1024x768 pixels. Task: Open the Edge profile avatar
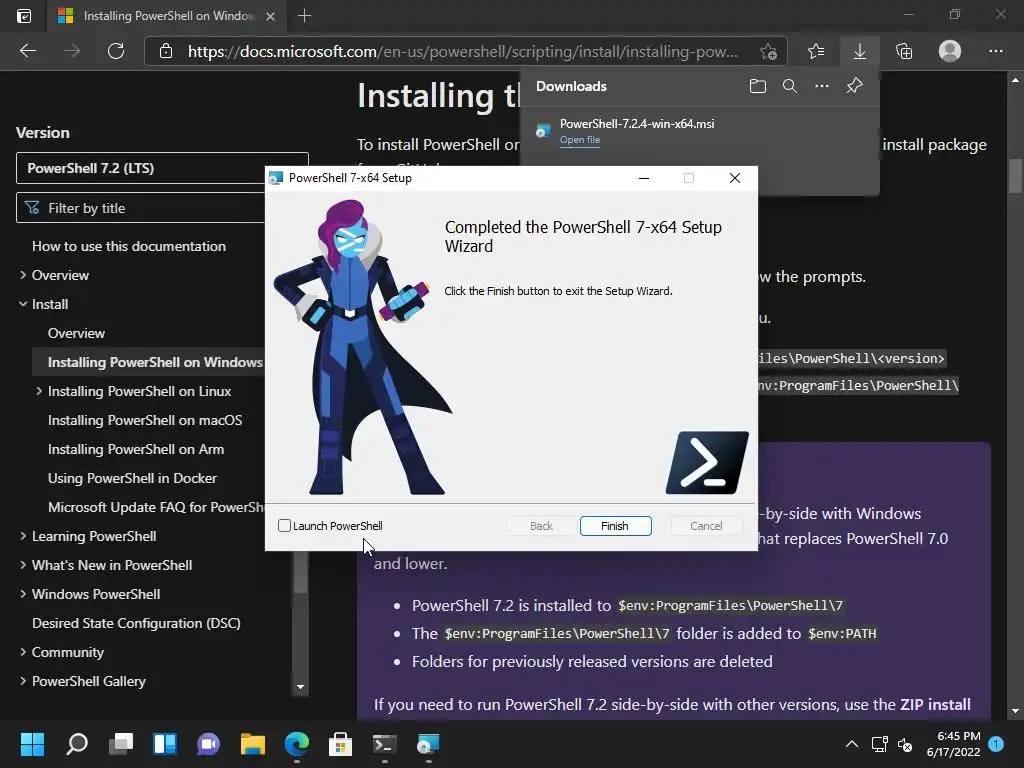click(x=950, y=51)
